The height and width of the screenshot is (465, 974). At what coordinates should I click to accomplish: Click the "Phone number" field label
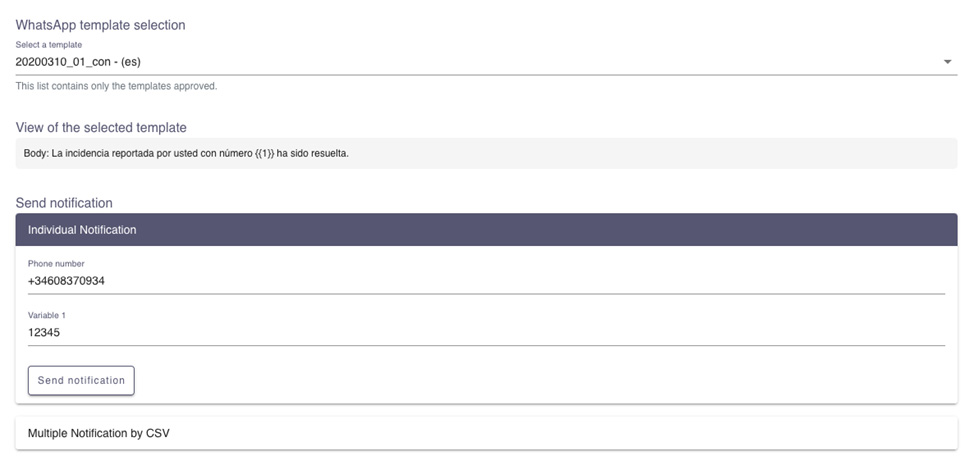tap(56, 264)
